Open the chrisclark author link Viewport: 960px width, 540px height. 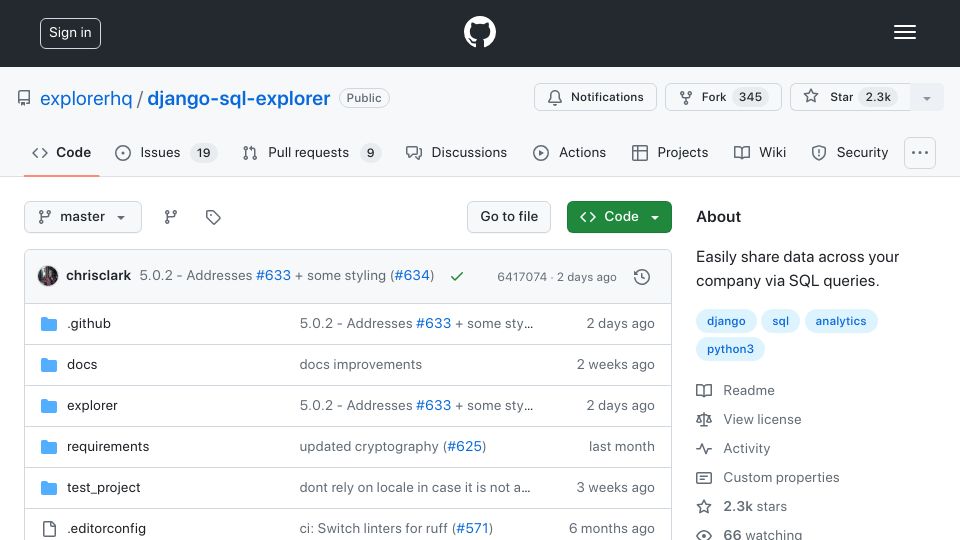pos(98,276)
